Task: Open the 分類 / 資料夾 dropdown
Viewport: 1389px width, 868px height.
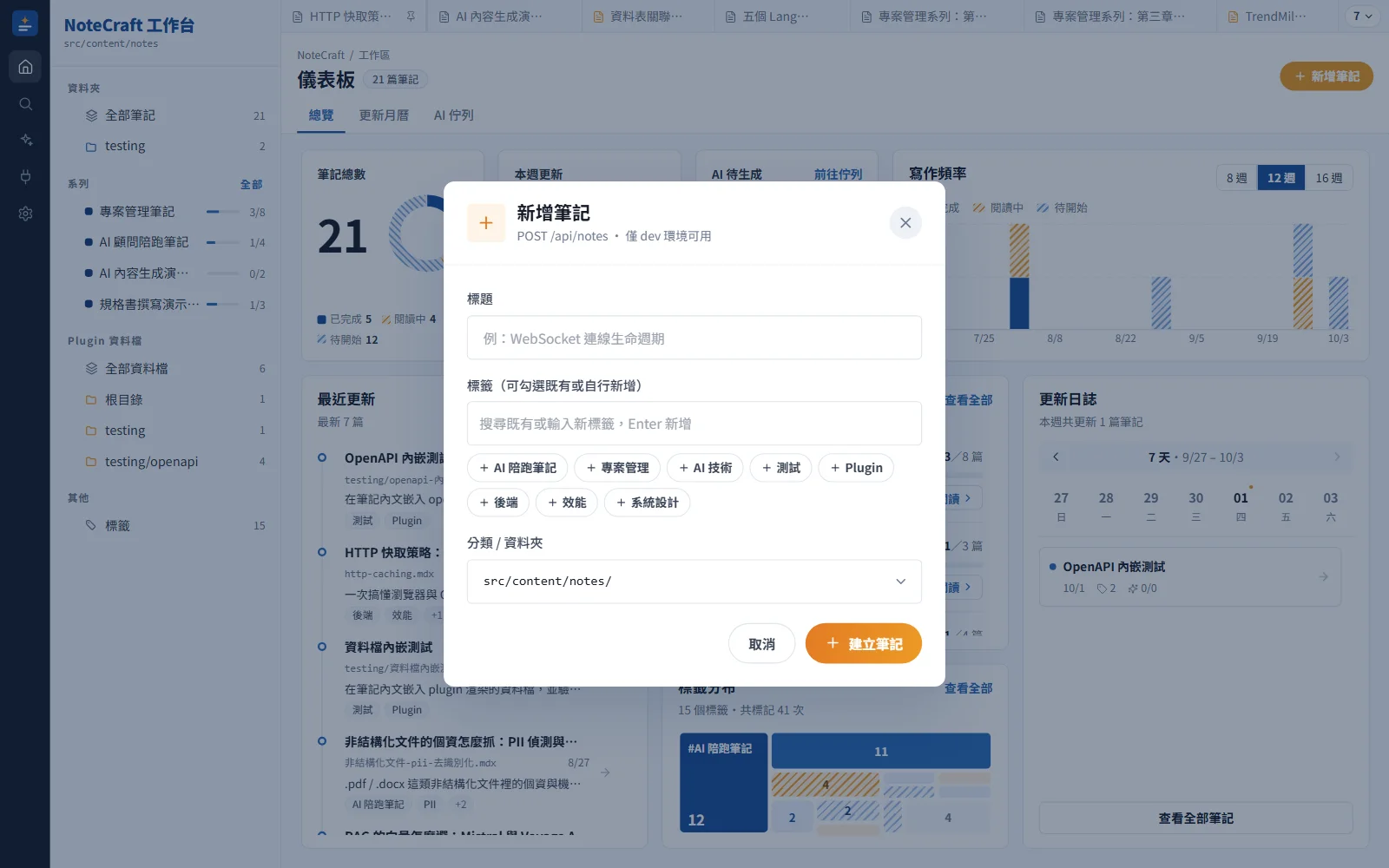Action: (x=694, y=582)
